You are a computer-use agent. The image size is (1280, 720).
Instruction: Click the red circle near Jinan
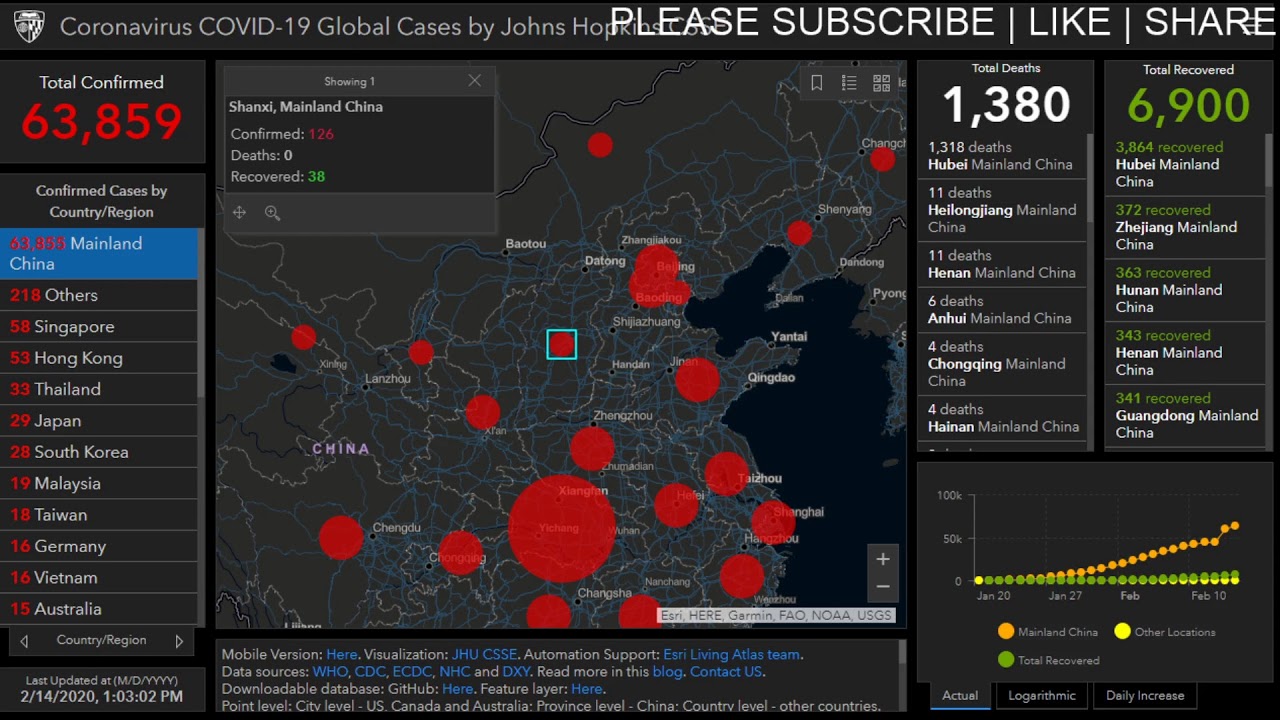click(697, 380)
